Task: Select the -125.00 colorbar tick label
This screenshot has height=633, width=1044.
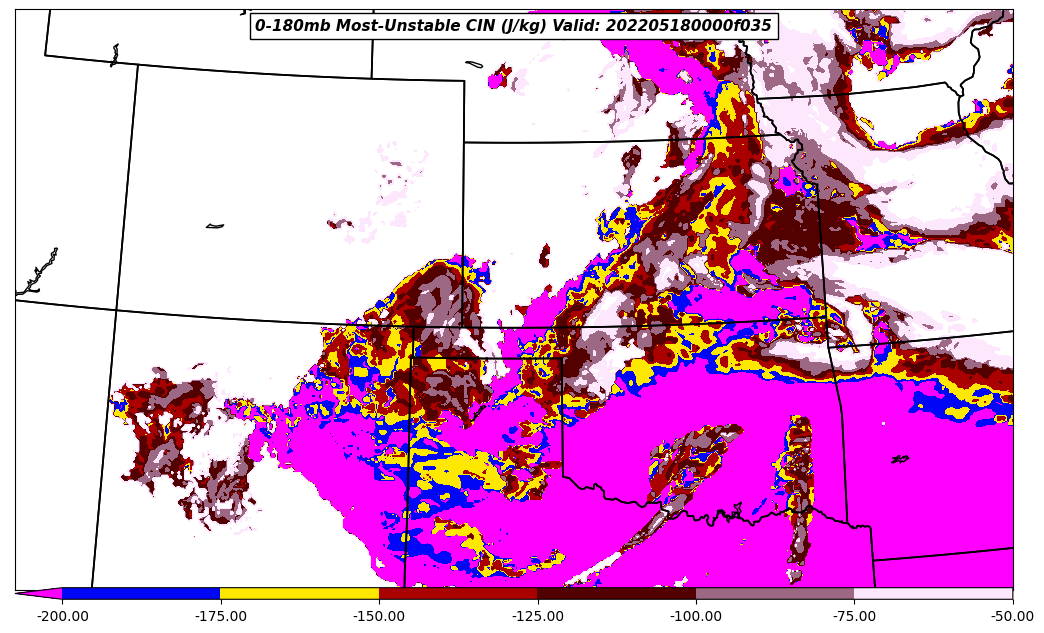Action: pyautogui.click(x=538, y=616)
